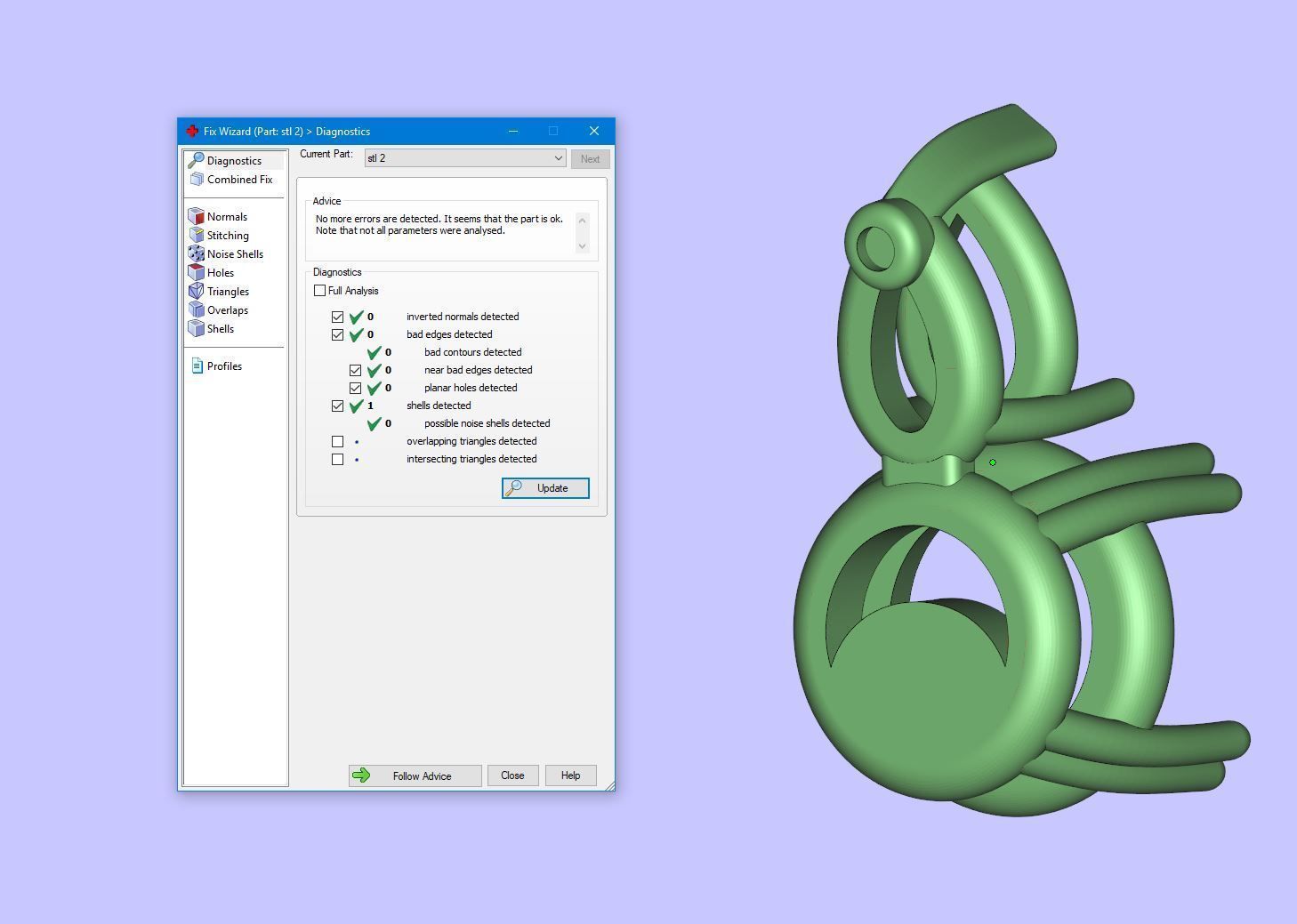This screenshot has height=924, width=1297.
Task: Switch to the Holes page label
Action: [221, 273]
